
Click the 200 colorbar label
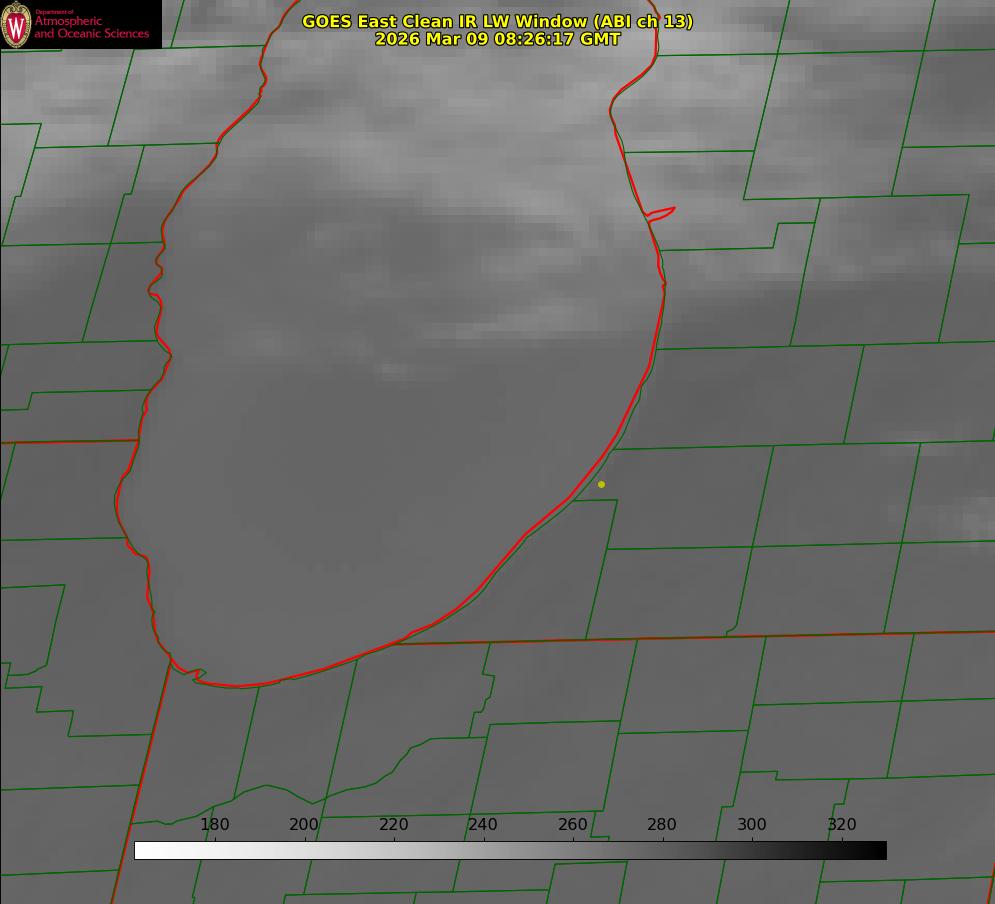pyautogui.click(x=304, y=825)
